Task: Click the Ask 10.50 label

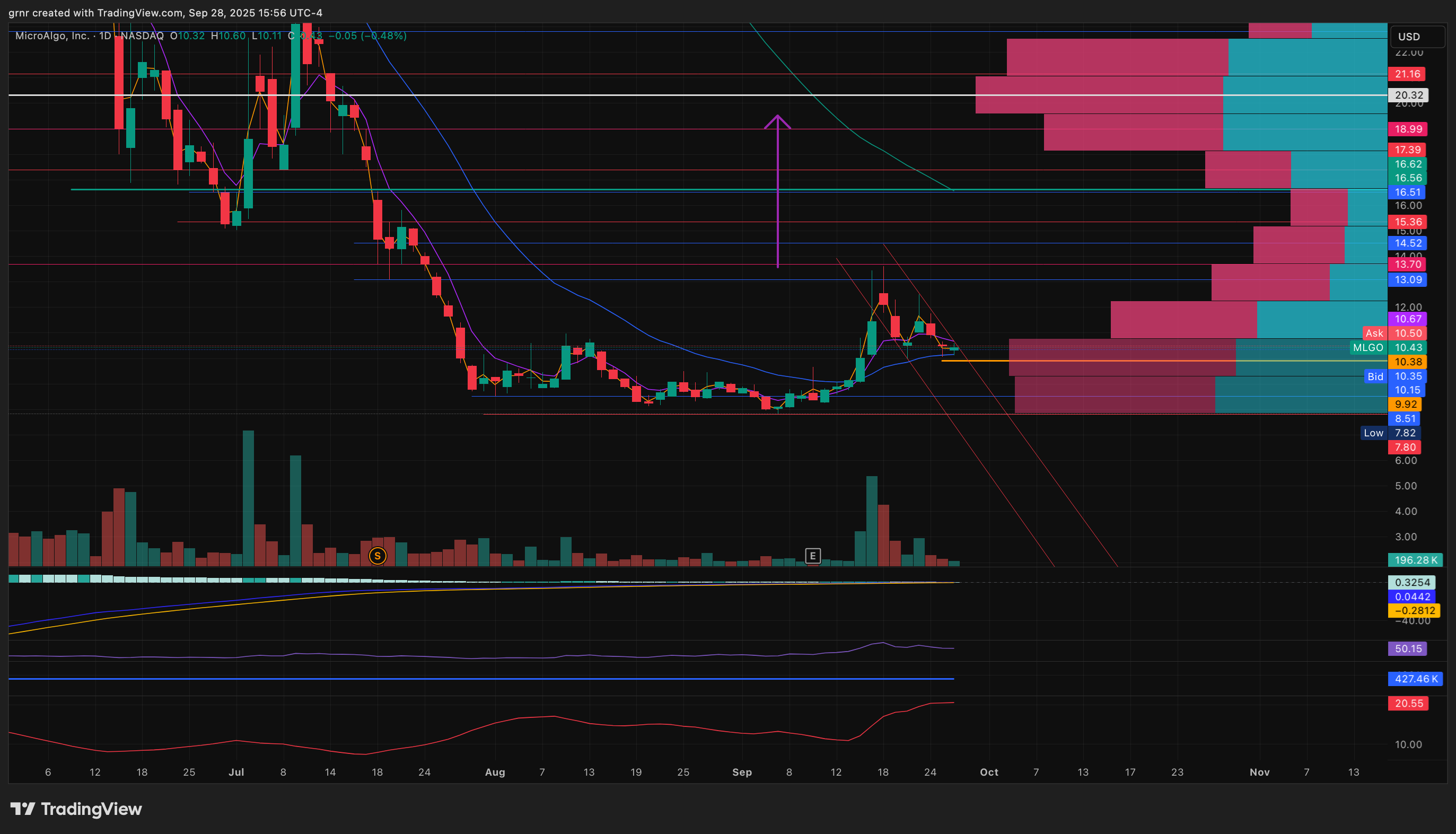Action: click(1394, 333)
